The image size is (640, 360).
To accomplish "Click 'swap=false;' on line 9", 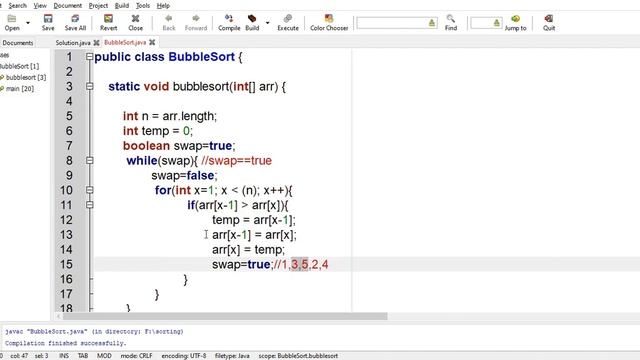I will point(184,176).
